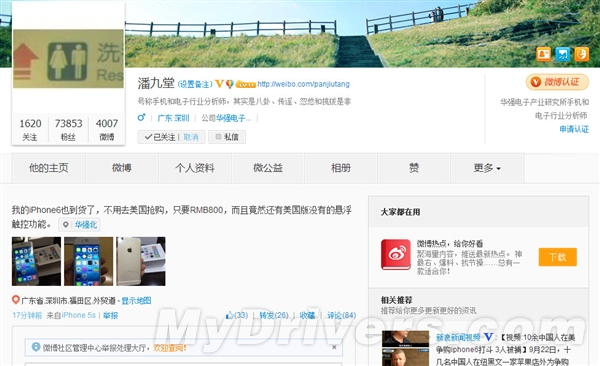Click 收藏 to favorite the post

(307, 315)
